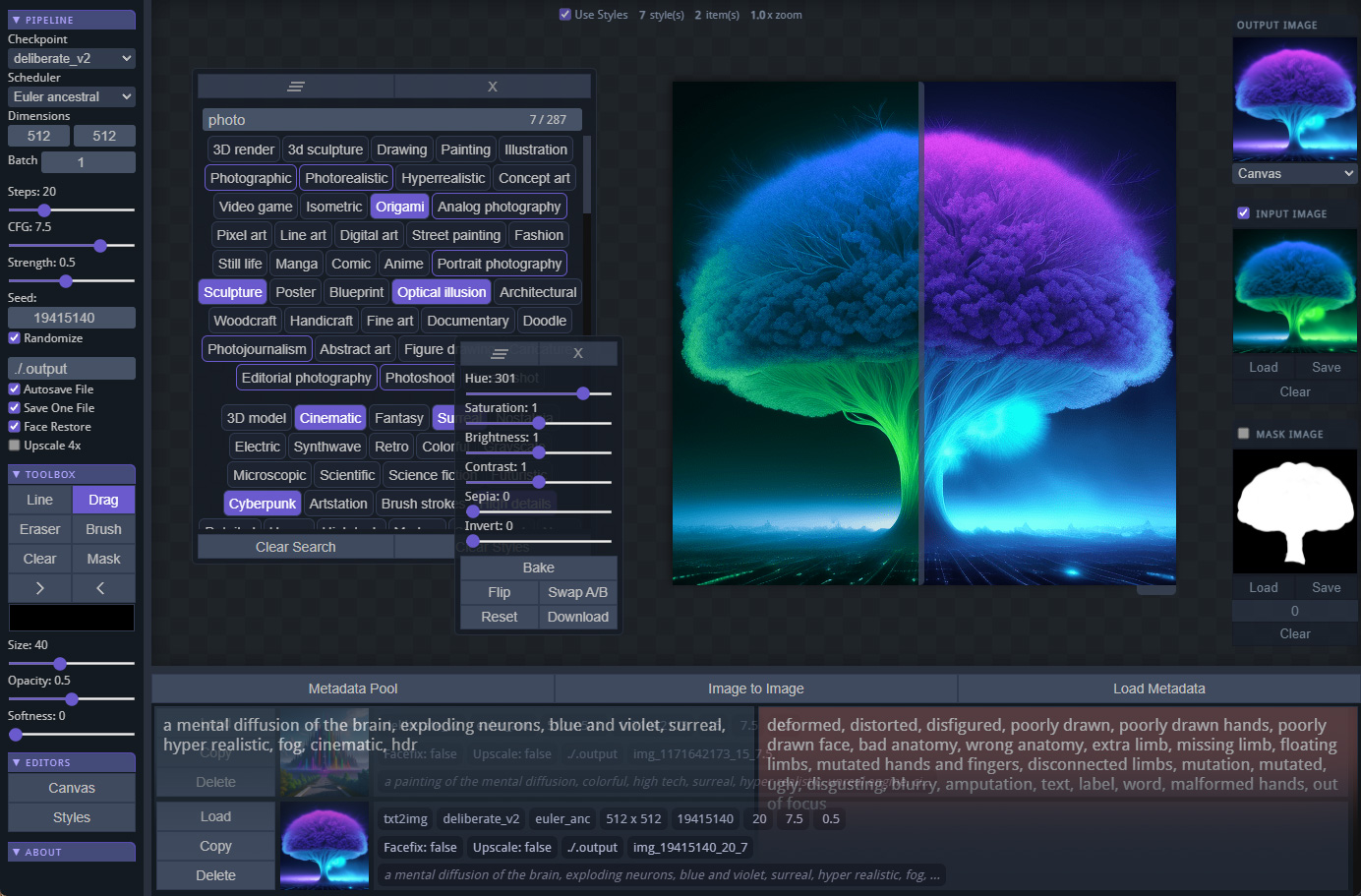Viewport: 1361px width, 896px height.
Task: Adjust the brush Opacity slider
Action: (71, 699)
